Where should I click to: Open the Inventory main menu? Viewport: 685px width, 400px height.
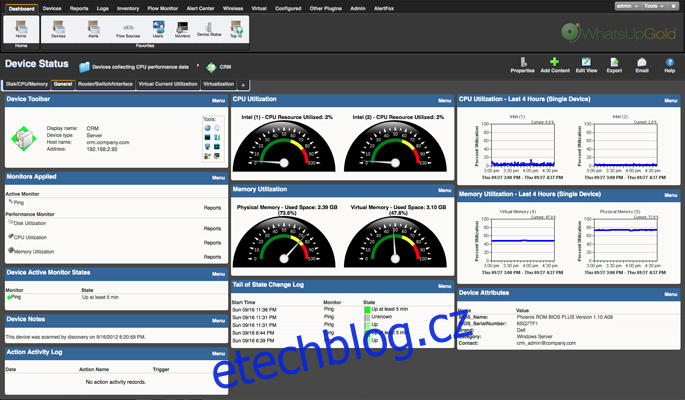pos(128,8)
